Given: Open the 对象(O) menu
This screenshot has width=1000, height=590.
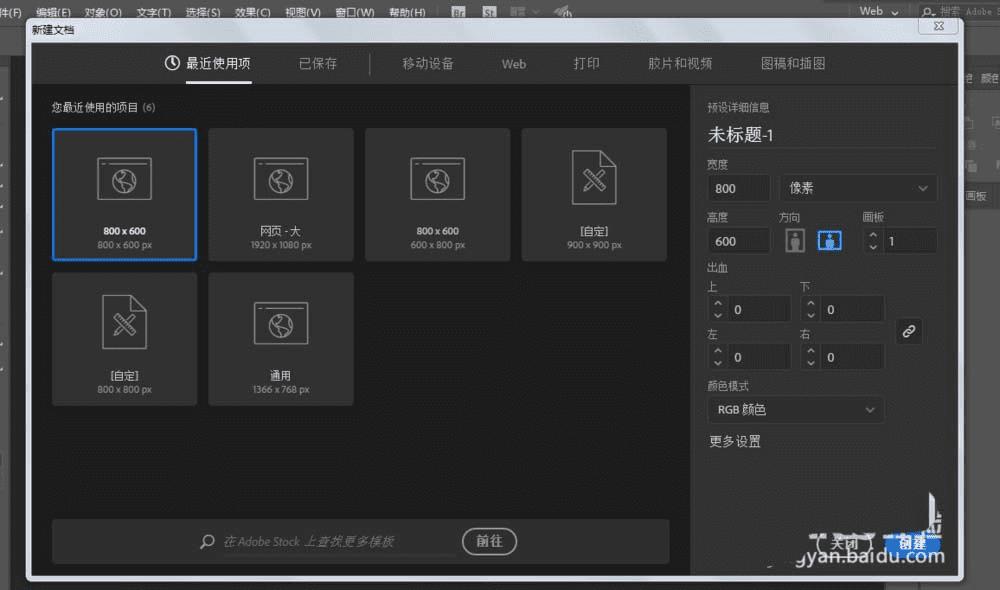Looking at the screenshot, I should [x=103, y=12].
